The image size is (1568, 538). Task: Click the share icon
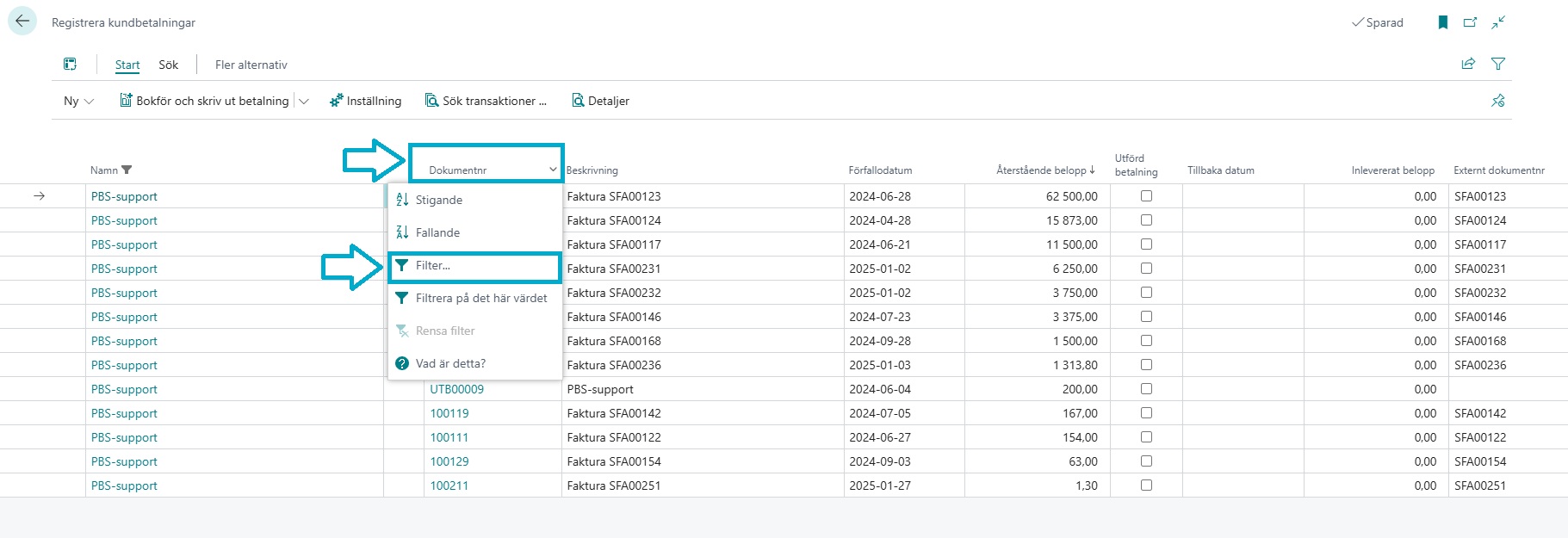pyautogui.click(x=1468, y=64)
